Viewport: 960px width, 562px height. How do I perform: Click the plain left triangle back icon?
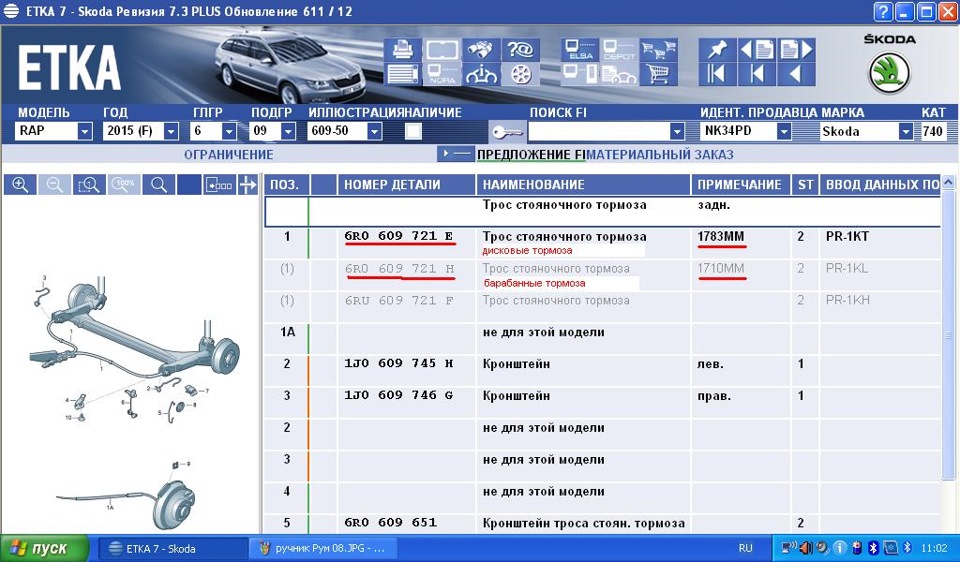point(796,74)
